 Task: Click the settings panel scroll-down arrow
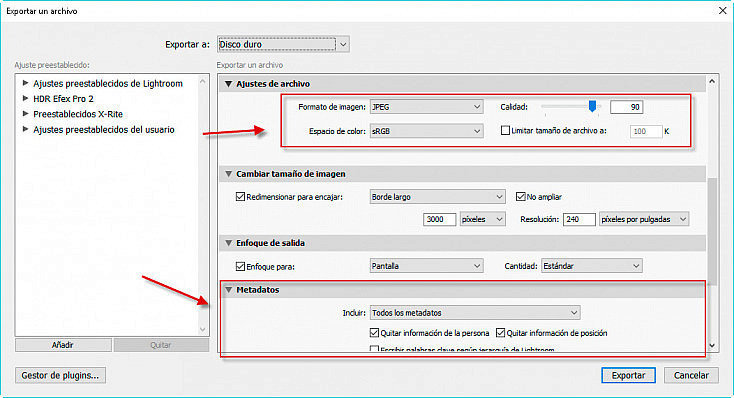pyautogui.click(x=712, y=346)
